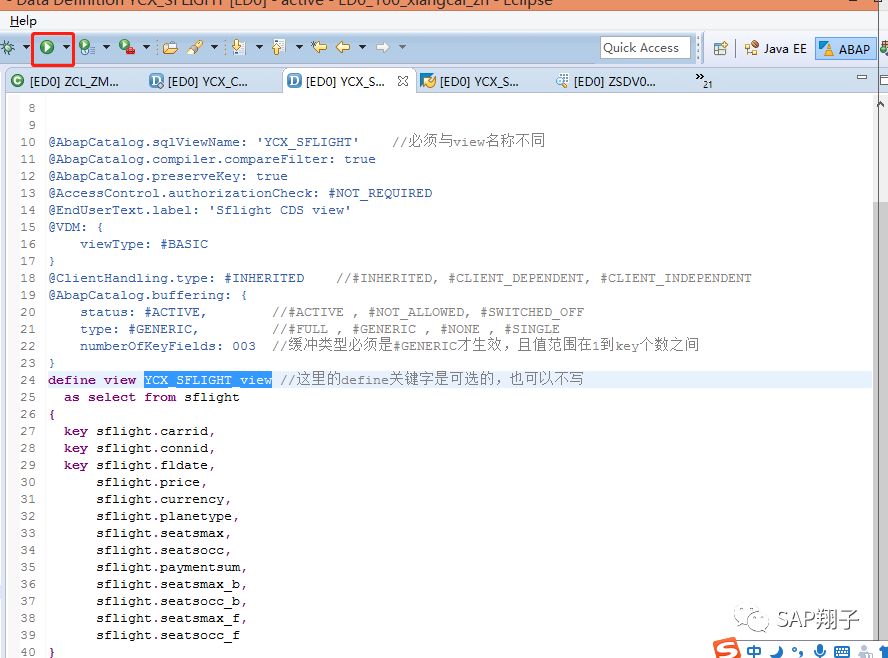Click the Last Edit Location icon
The image size is (888, 658).
click(x=319, y=47)
